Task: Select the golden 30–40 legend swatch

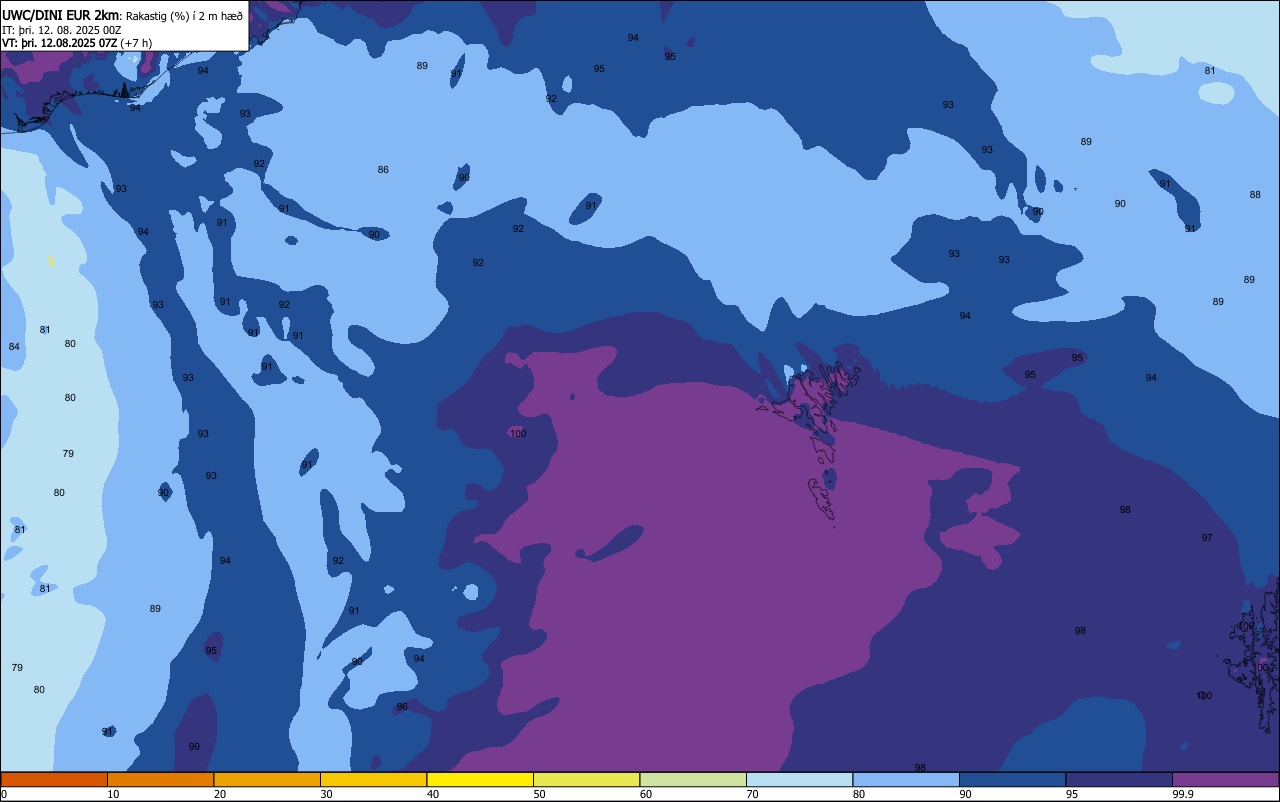Action: click(x=373, y=779)
